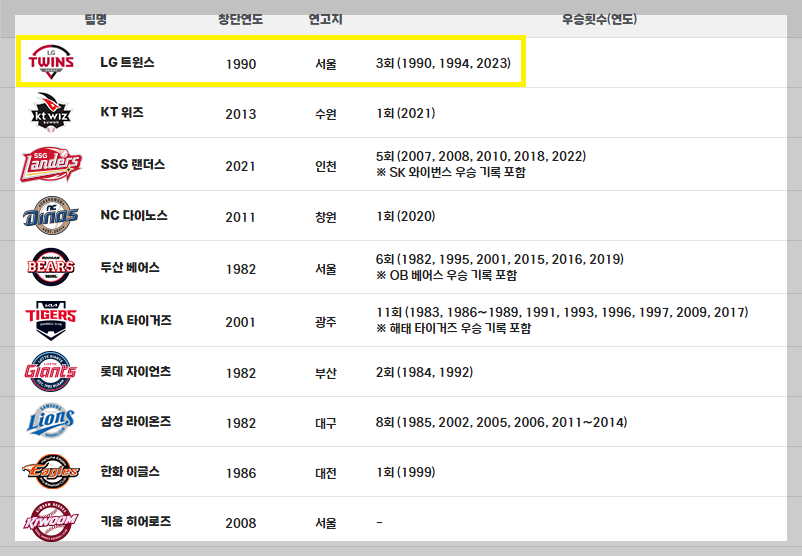The height and width of the screenshot is (556, 802).
Task: Click '3회 (1990, 1994, 2023)' championship text
Action: [x=443, y=63]
